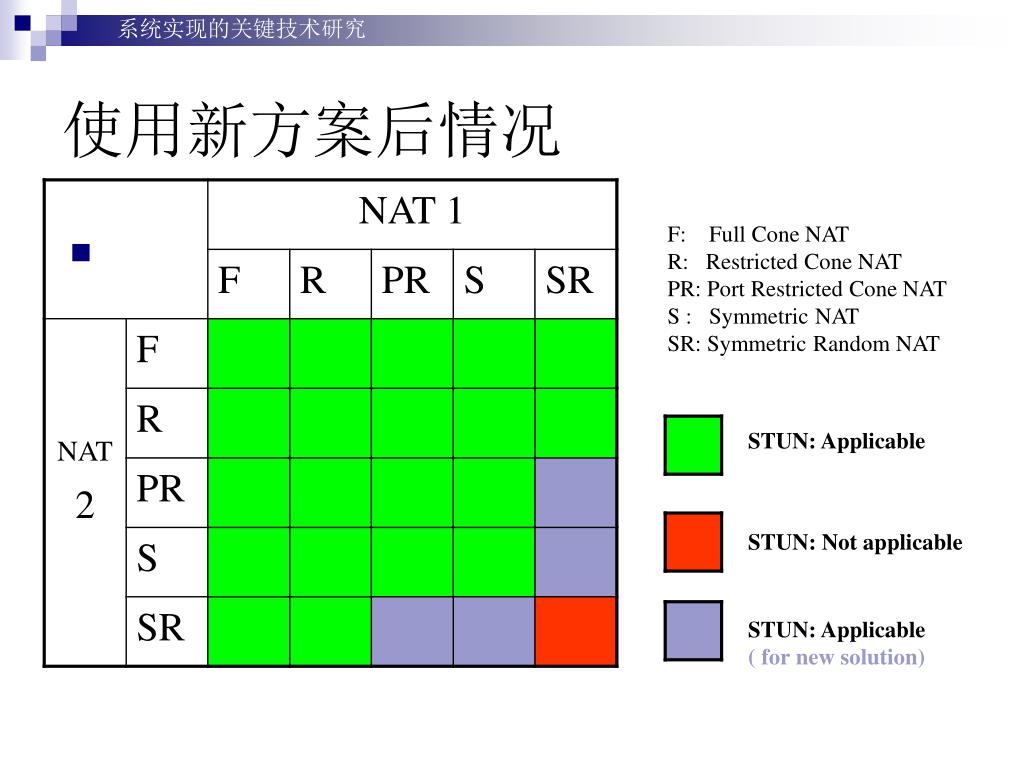
Task: Click the header text 系统实现的关键技术研究
Action: point(242,29)
